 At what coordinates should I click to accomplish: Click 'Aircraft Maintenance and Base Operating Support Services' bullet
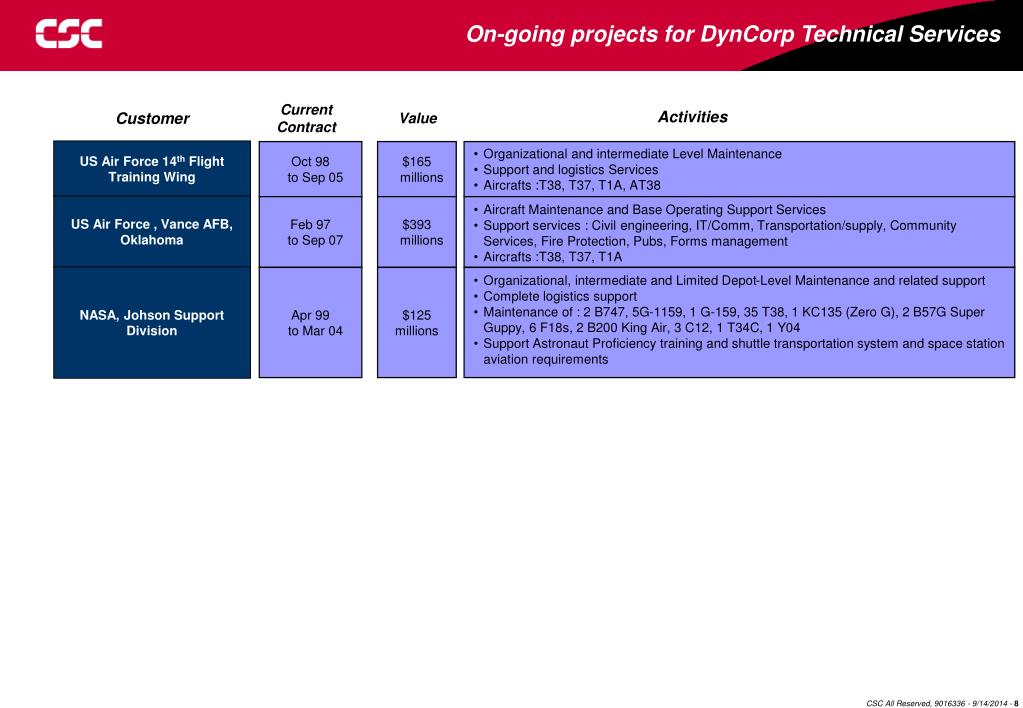[x=650, y=209]
